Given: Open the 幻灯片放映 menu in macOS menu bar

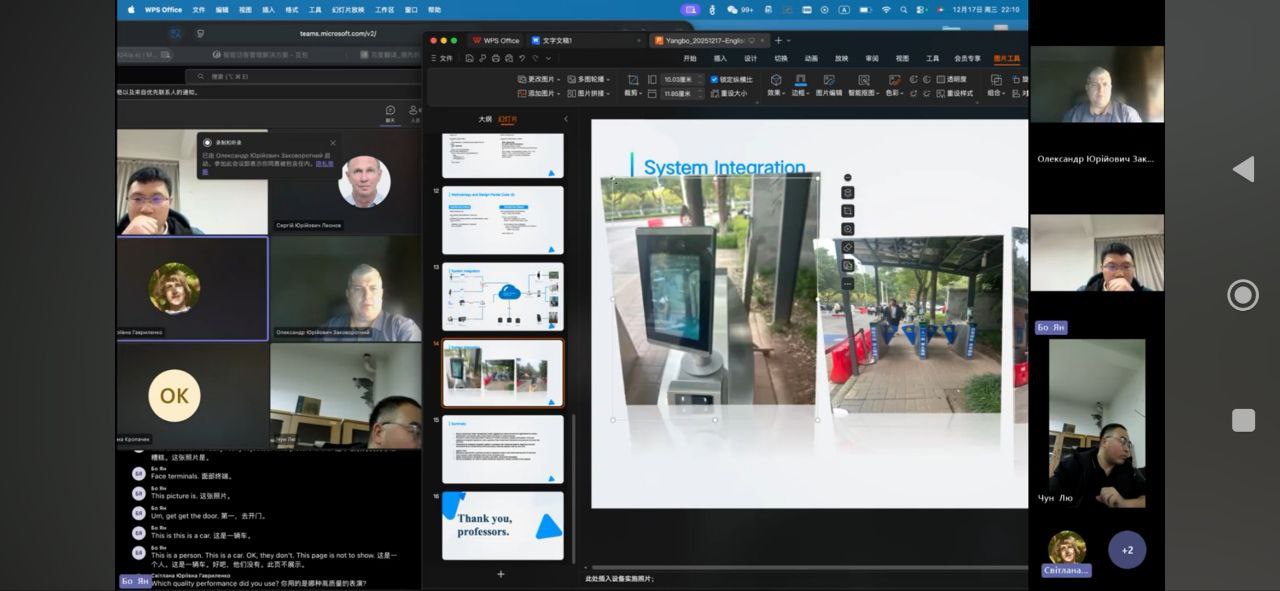Looking at the screenshot, I should (x=350, y=9).
